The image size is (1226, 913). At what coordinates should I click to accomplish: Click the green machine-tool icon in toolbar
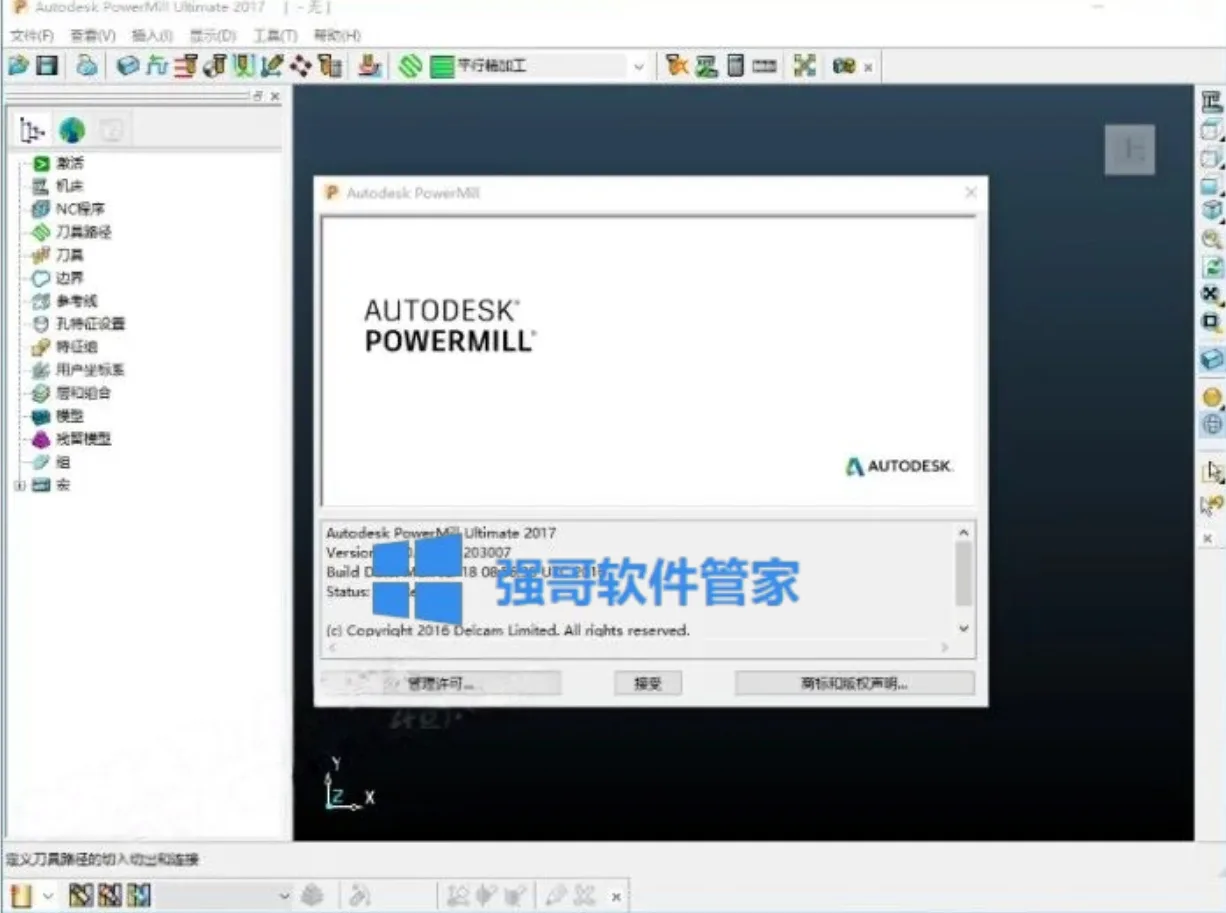tap(707, 66)
